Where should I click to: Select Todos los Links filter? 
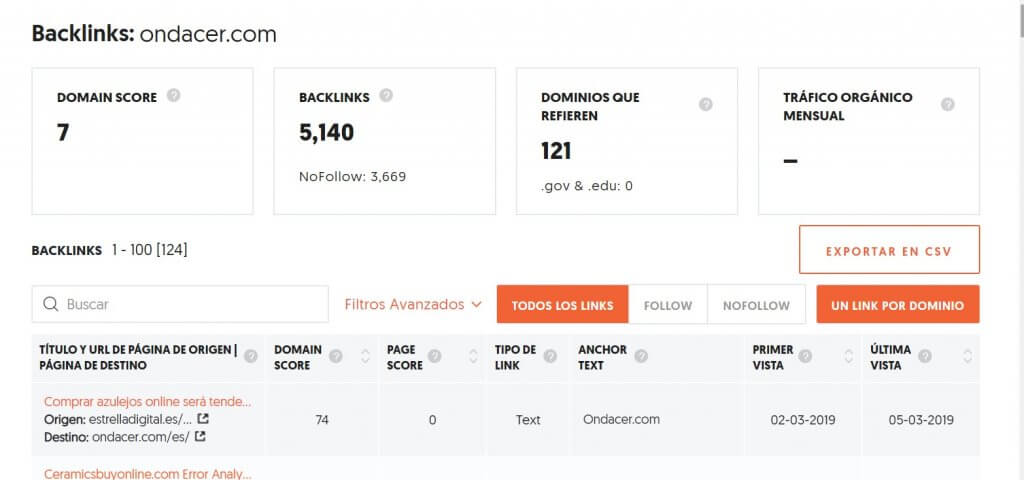(x=563, y=305)
